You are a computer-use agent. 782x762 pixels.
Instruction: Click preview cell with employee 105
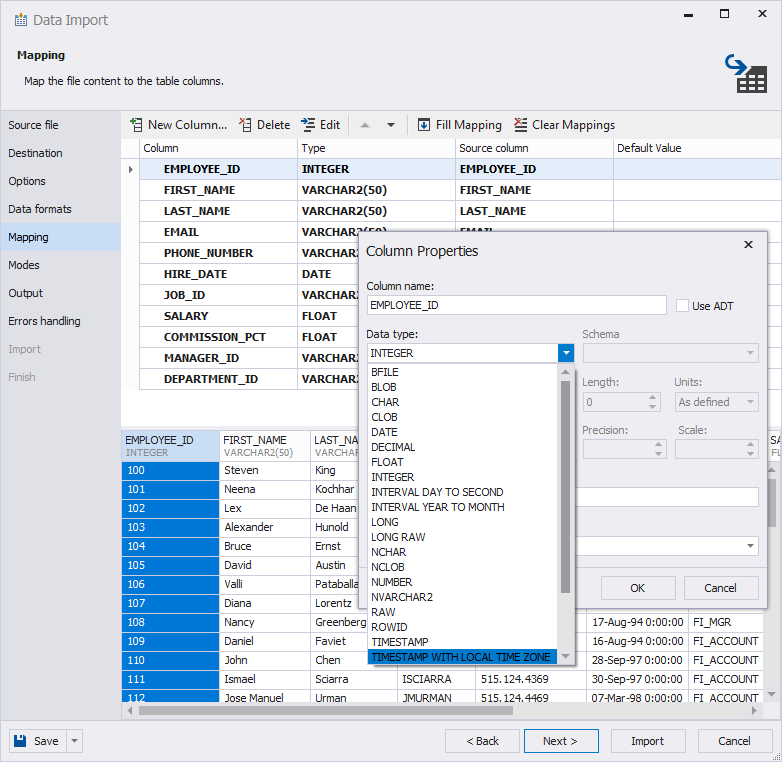pos(171,565)
